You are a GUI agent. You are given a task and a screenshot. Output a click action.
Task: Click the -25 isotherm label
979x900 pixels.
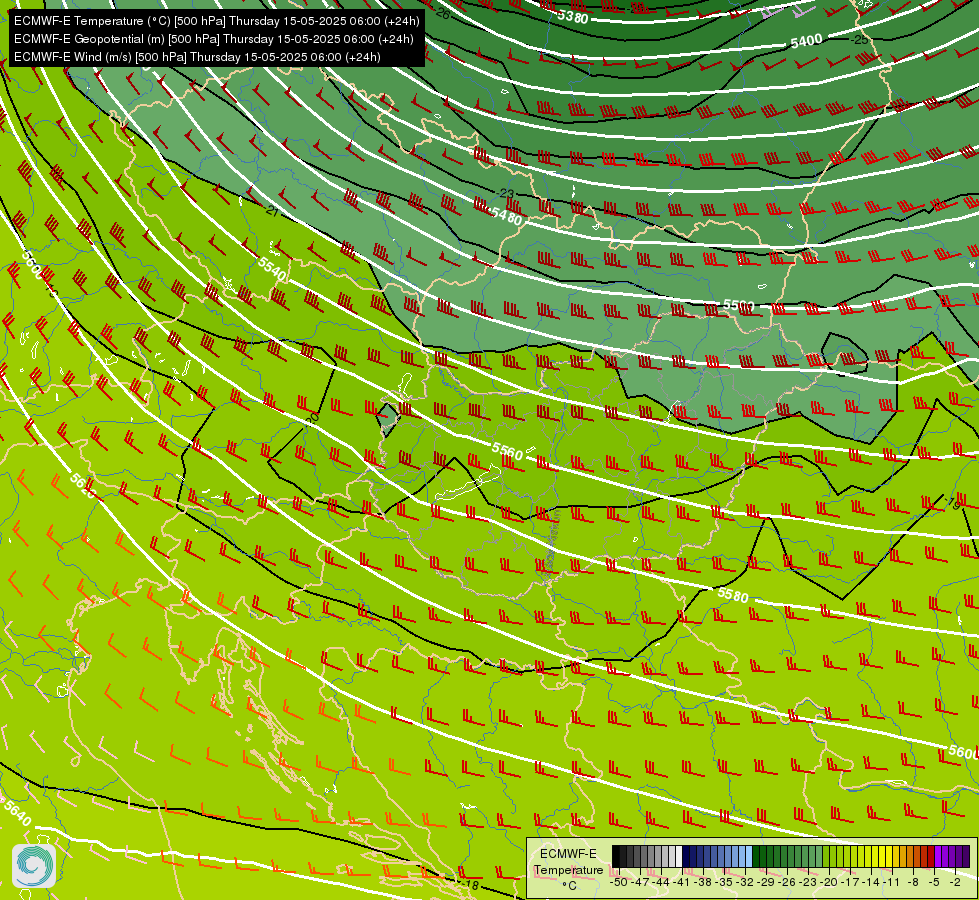(x=860, y=39)
